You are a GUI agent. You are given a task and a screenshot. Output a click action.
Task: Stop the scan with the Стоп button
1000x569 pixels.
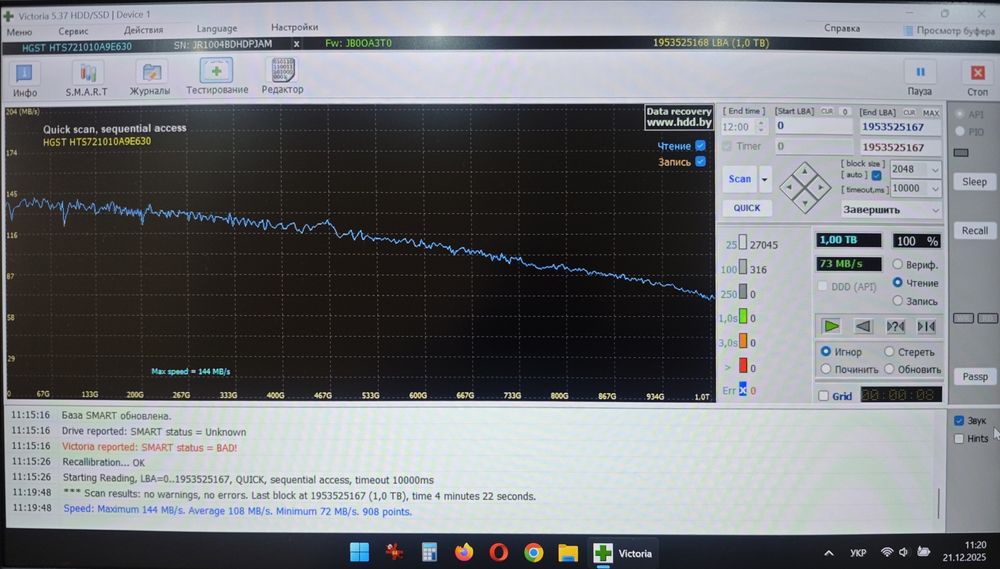977,78
